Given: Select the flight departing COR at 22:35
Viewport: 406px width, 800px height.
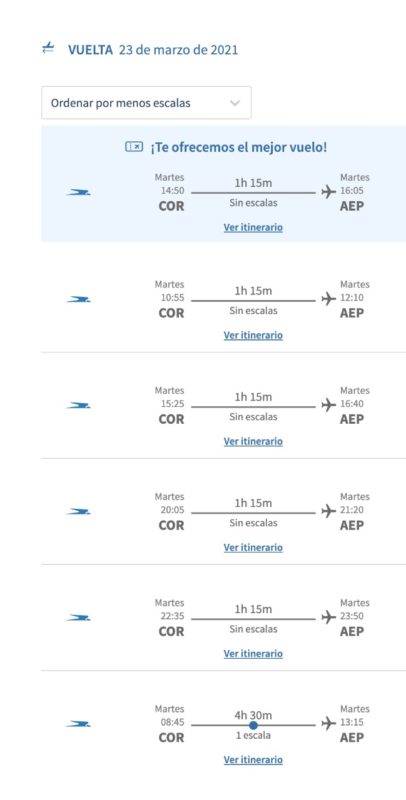Looking at the screenshot, I should click(223, 618).
